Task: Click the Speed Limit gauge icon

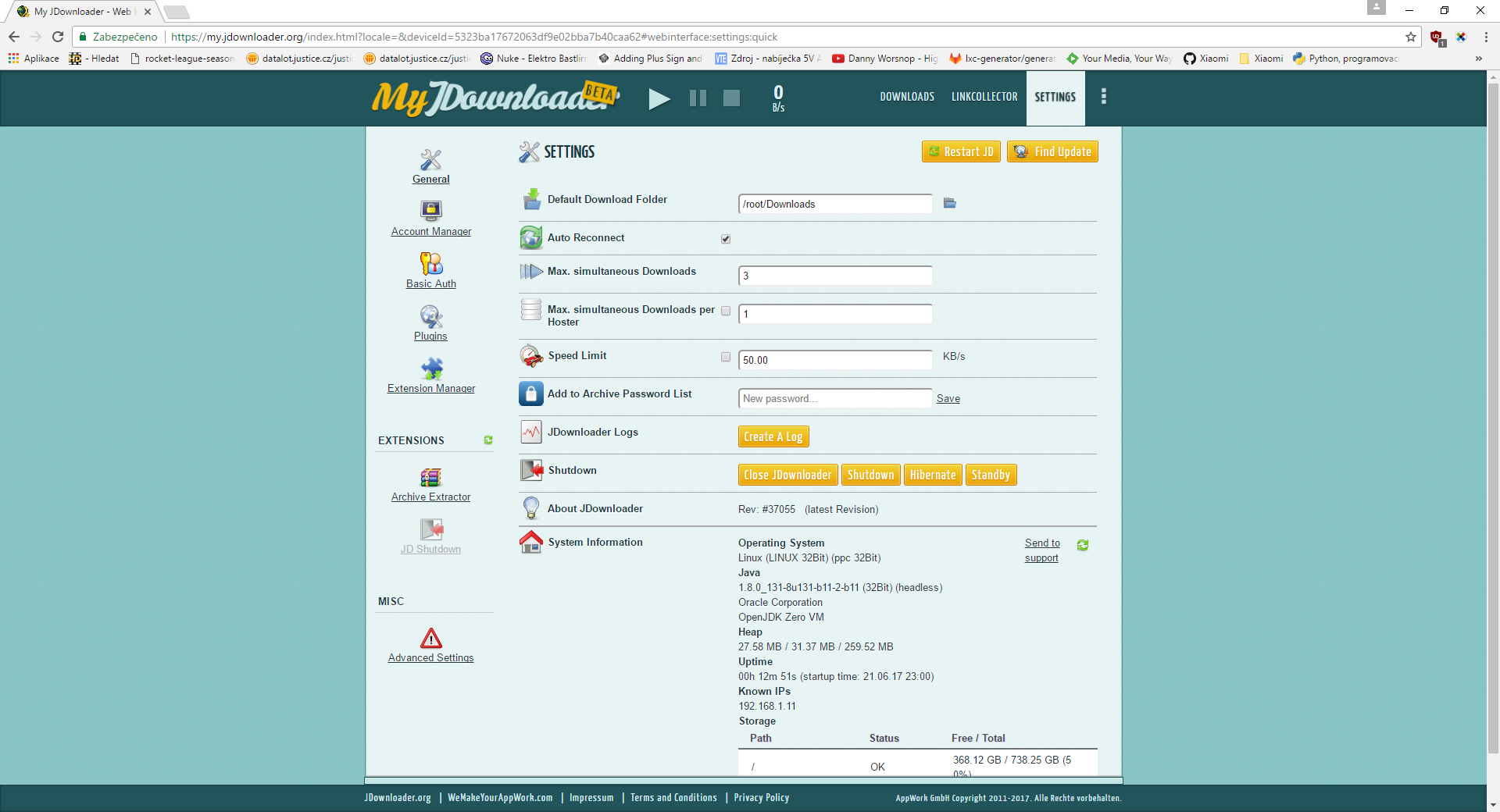Action: [531, 356]
